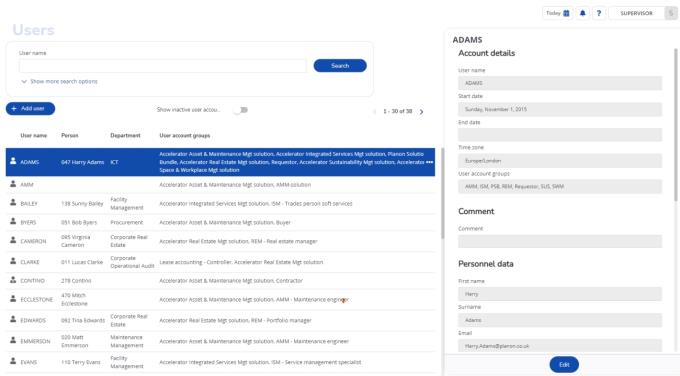680x376 pixels.
Task: Select the EVANS user row
Action: (x=220, y=362)
